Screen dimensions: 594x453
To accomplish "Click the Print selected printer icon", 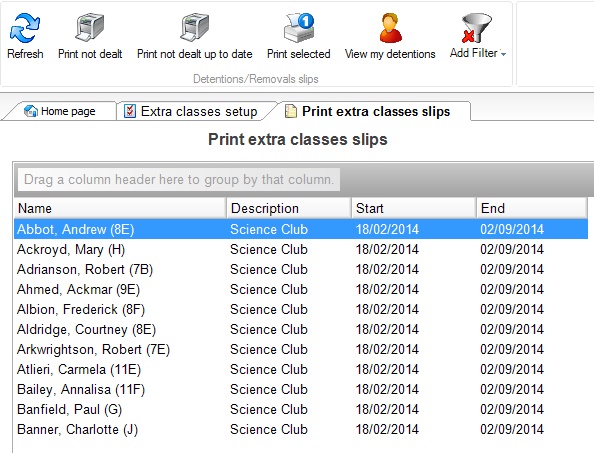I will tap(299, 27).
